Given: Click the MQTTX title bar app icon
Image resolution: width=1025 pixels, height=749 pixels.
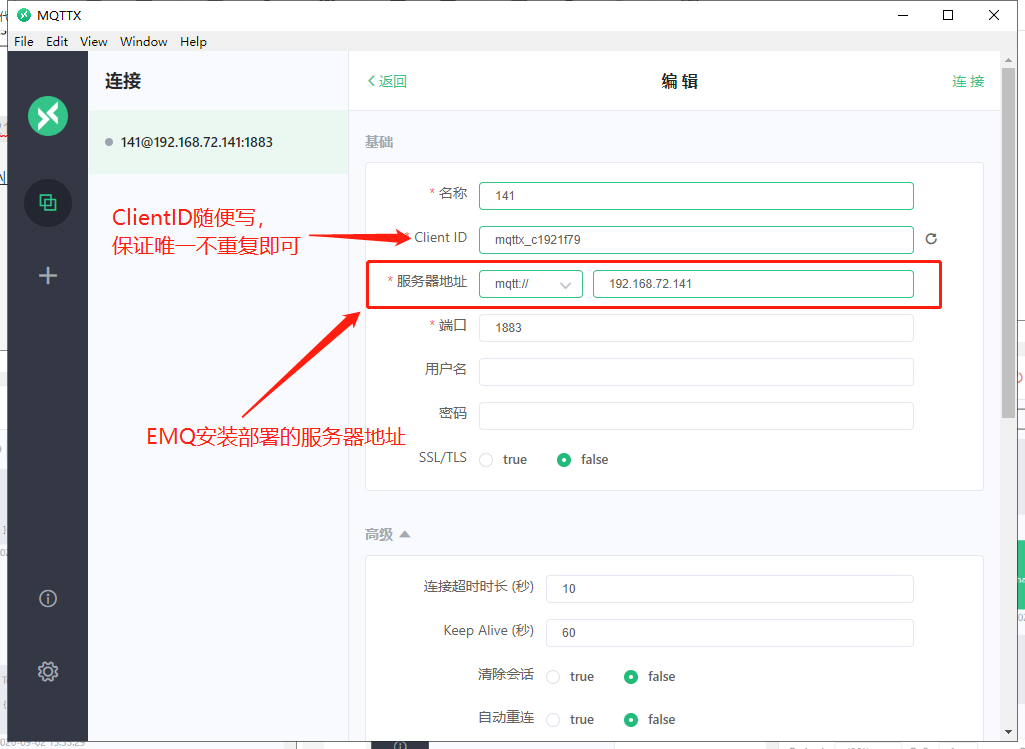Looking at the screenshot, I should [x=24, y=15].
